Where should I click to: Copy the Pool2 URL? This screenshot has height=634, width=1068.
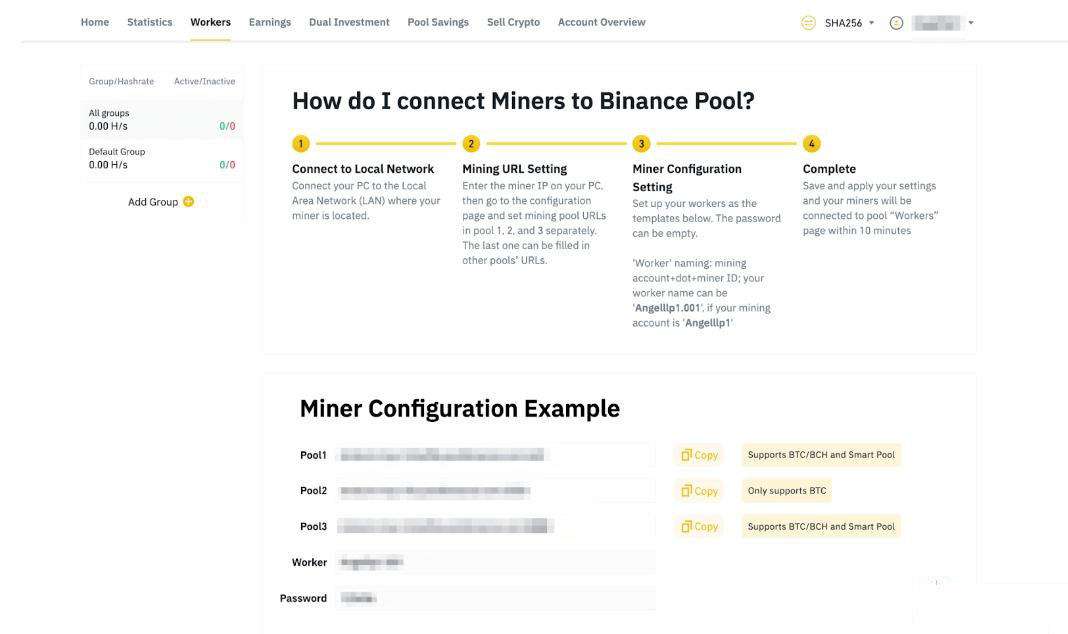(699, 491)
